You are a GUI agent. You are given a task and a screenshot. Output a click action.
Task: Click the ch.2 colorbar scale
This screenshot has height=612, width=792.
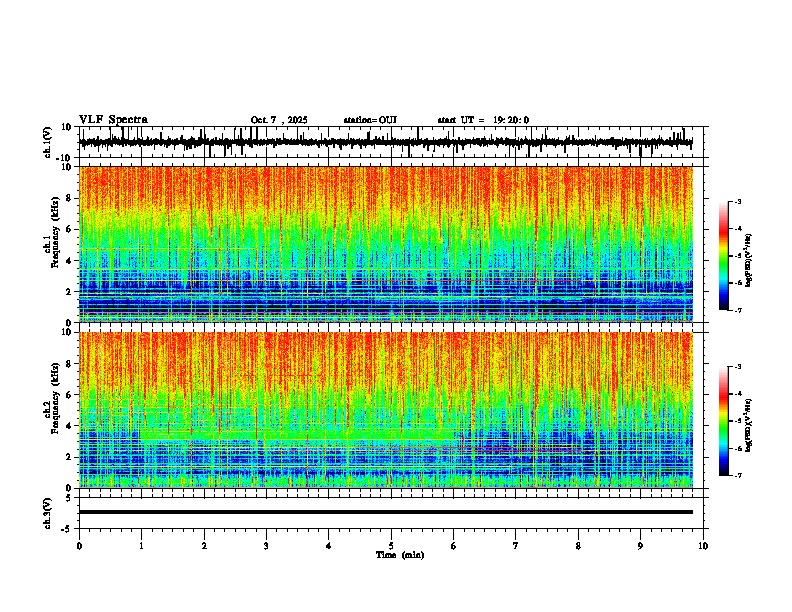pyautogui.click(x=724, y=421)
